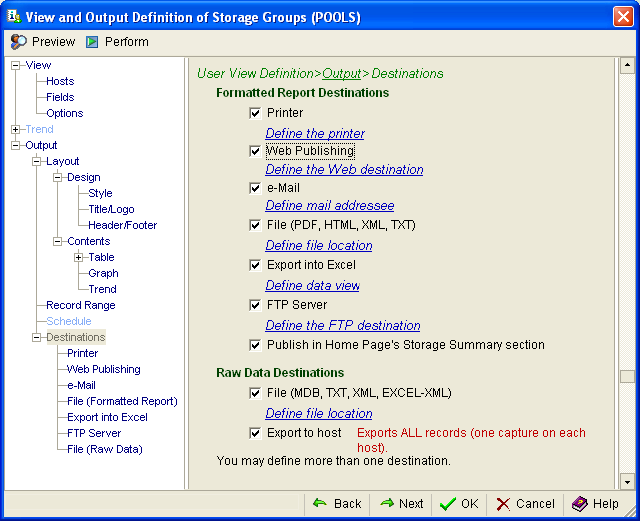Uncheck Publish in Home Page's Storage Summary
Viewport: 640px width, 521px height.
[x=255, y=345]
